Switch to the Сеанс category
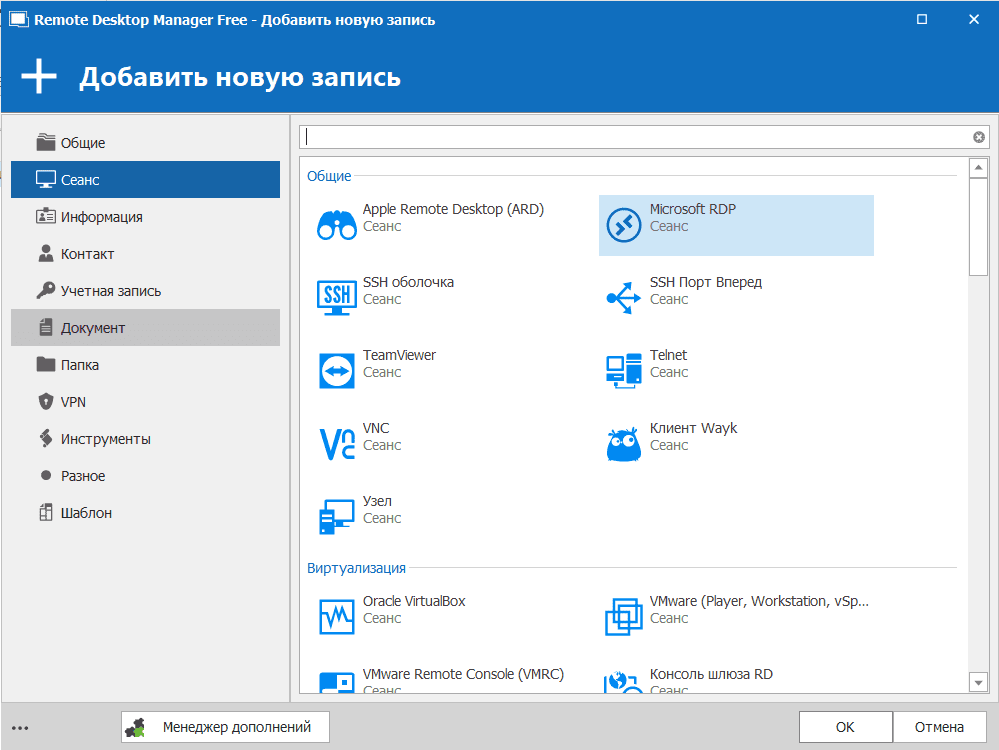 pyautogui.click(x=145, y=180)
